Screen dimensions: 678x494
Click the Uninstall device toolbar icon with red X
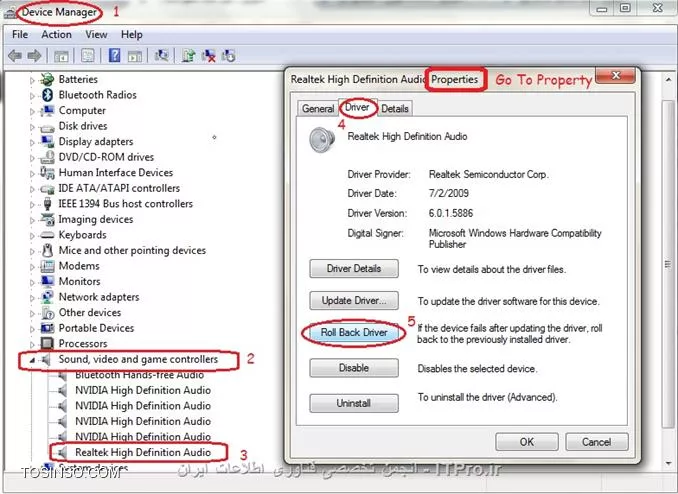pos(209,56)
